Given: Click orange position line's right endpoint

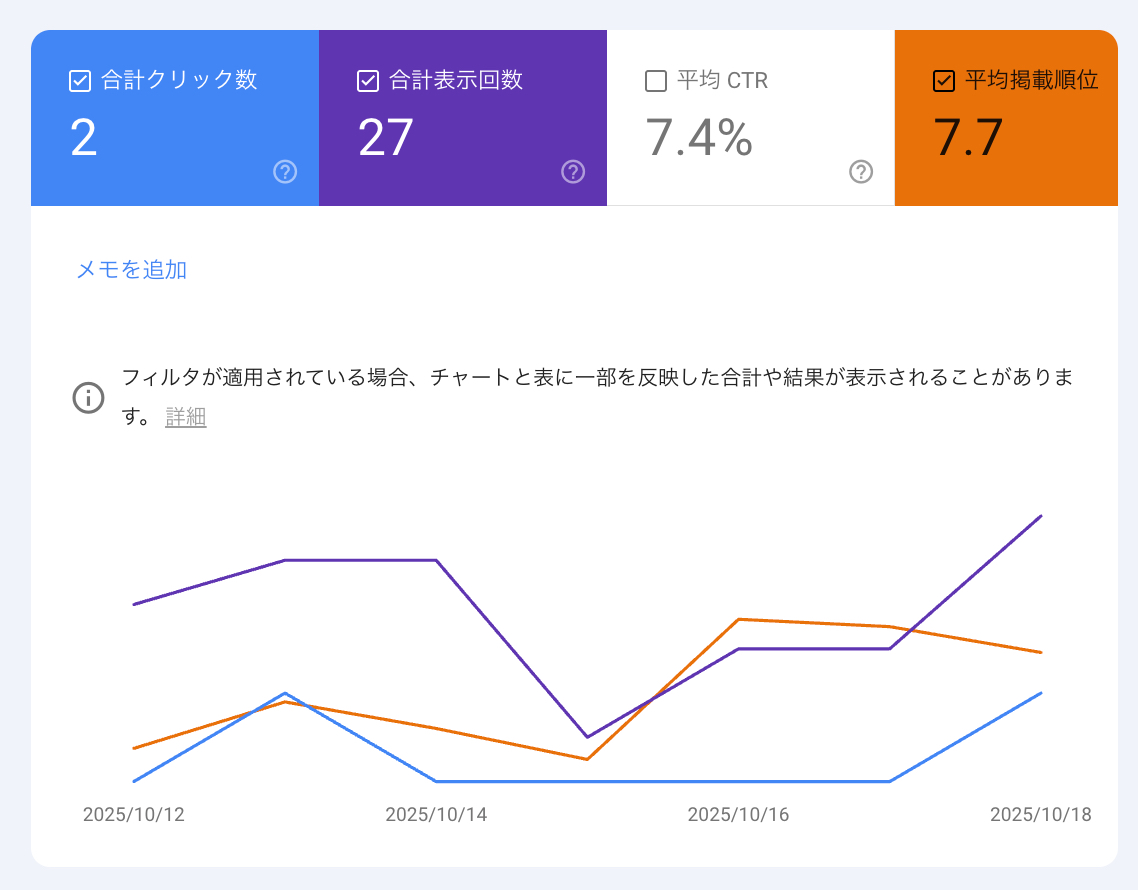Looking at the screenshot, I should pos(1041,652).
